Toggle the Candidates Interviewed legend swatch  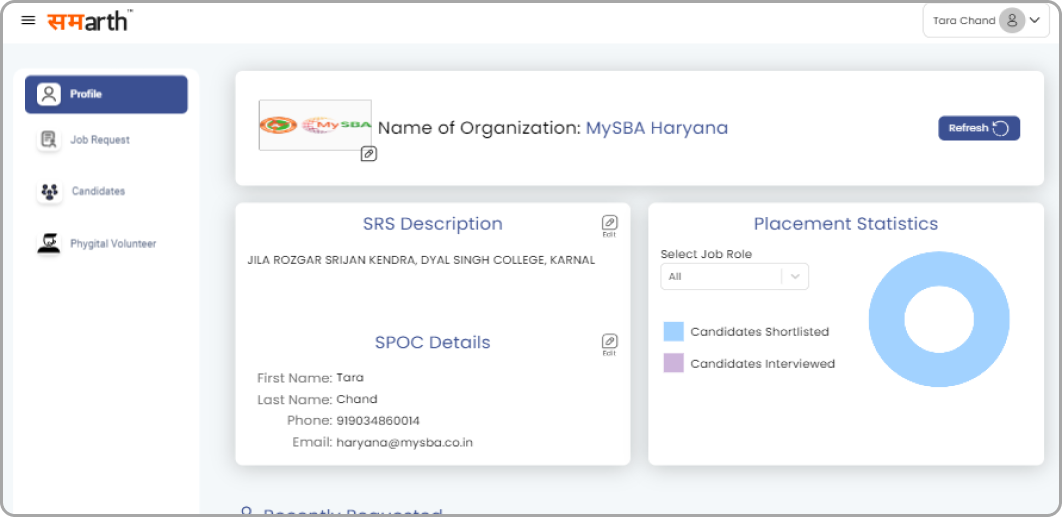point(673,364)
